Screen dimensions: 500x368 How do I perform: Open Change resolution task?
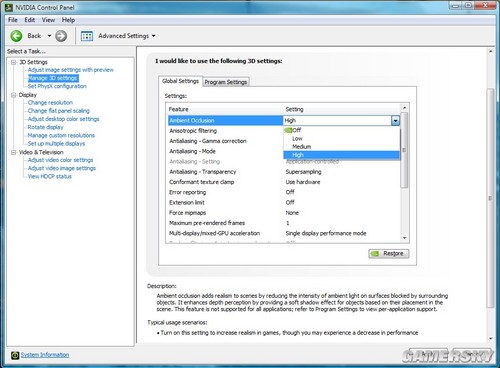click(x=50, y=102)
